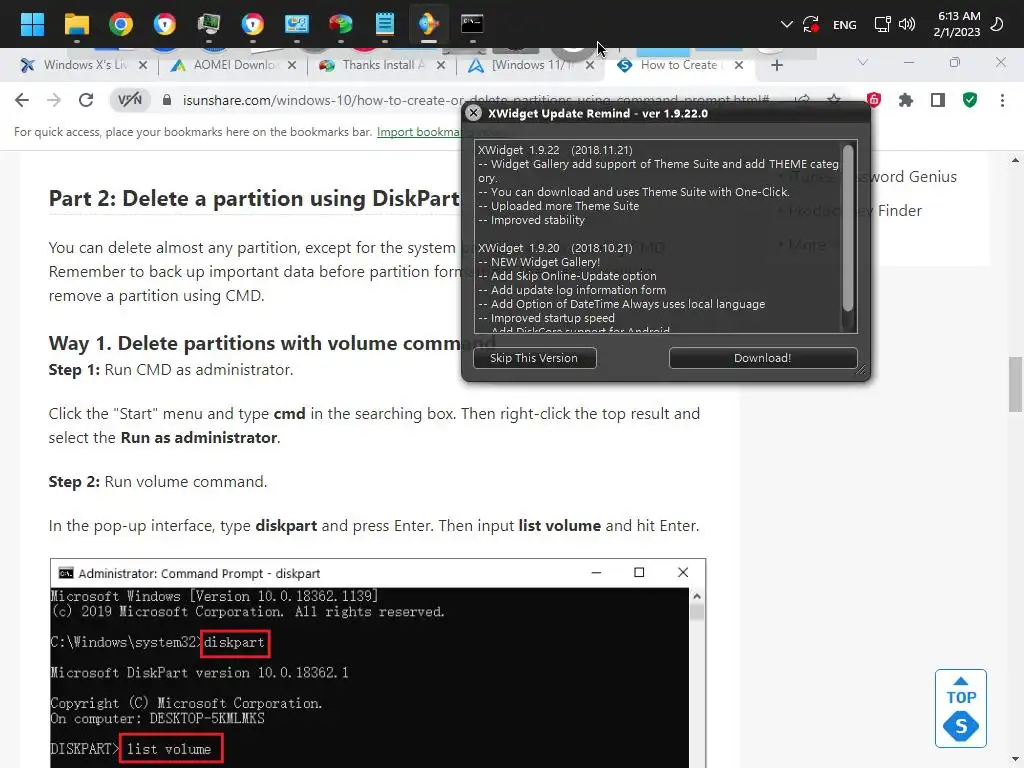Open a new browser tab
1024x768 pixels.
(x=776, y=65)
